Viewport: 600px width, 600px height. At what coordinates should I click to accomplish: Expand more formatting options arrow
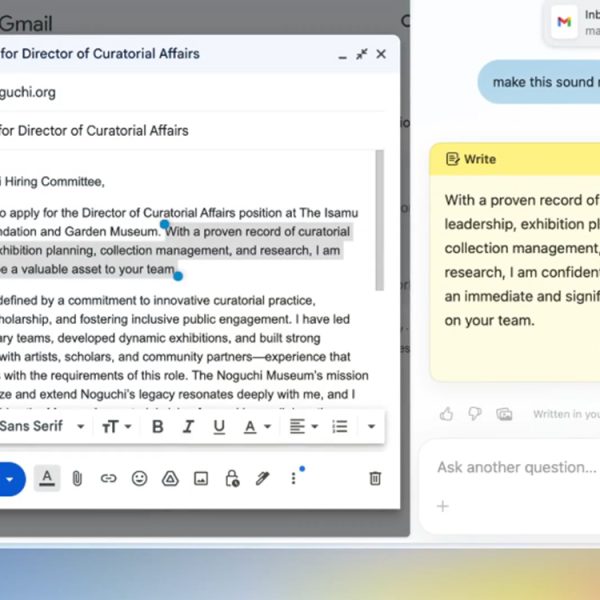click(371, 426)
